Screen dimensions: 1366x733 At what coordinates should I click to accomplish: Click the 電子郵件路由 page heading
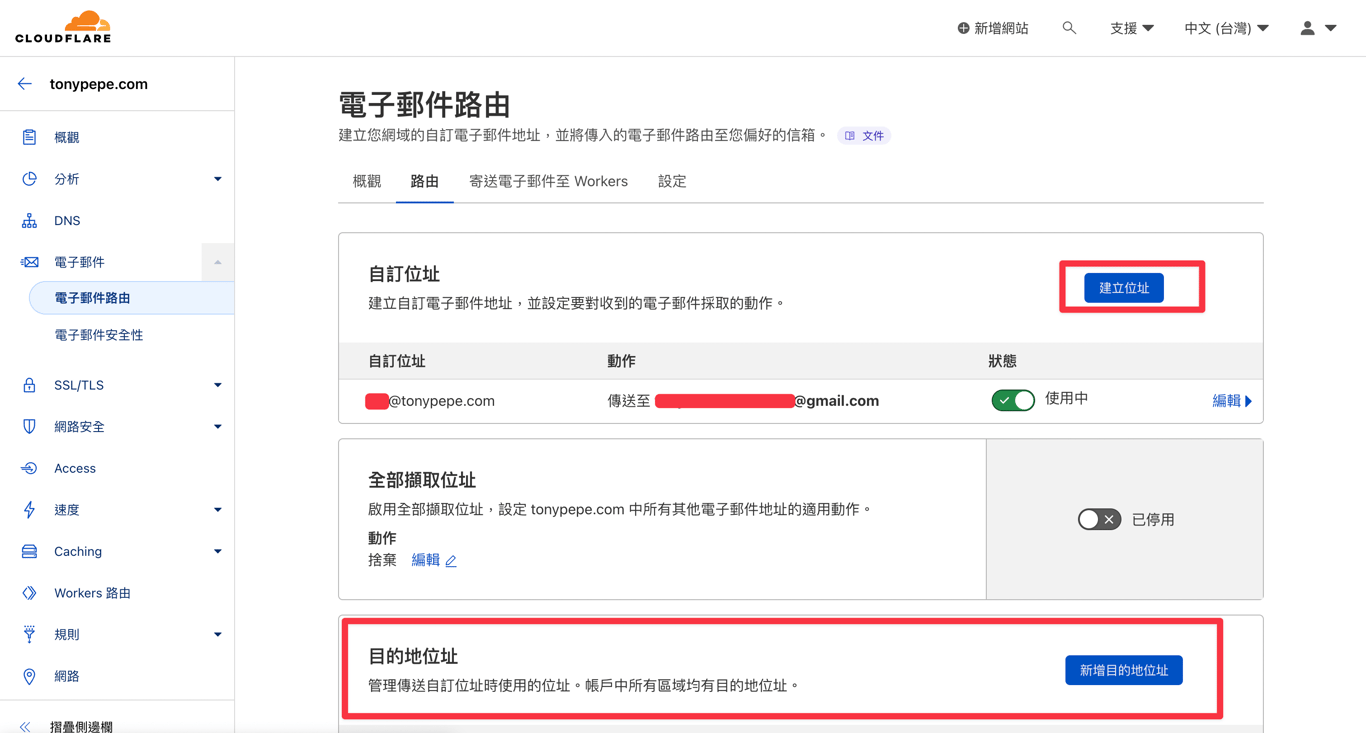425,105
